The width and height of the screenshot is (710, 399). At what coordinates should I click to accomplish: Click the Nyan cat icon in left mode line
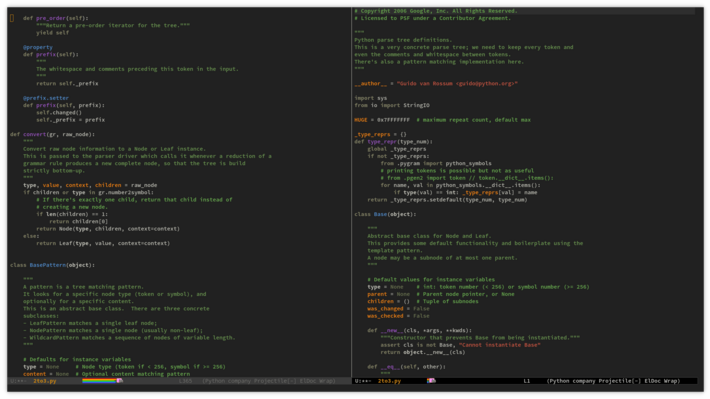(x=120, y=381)
